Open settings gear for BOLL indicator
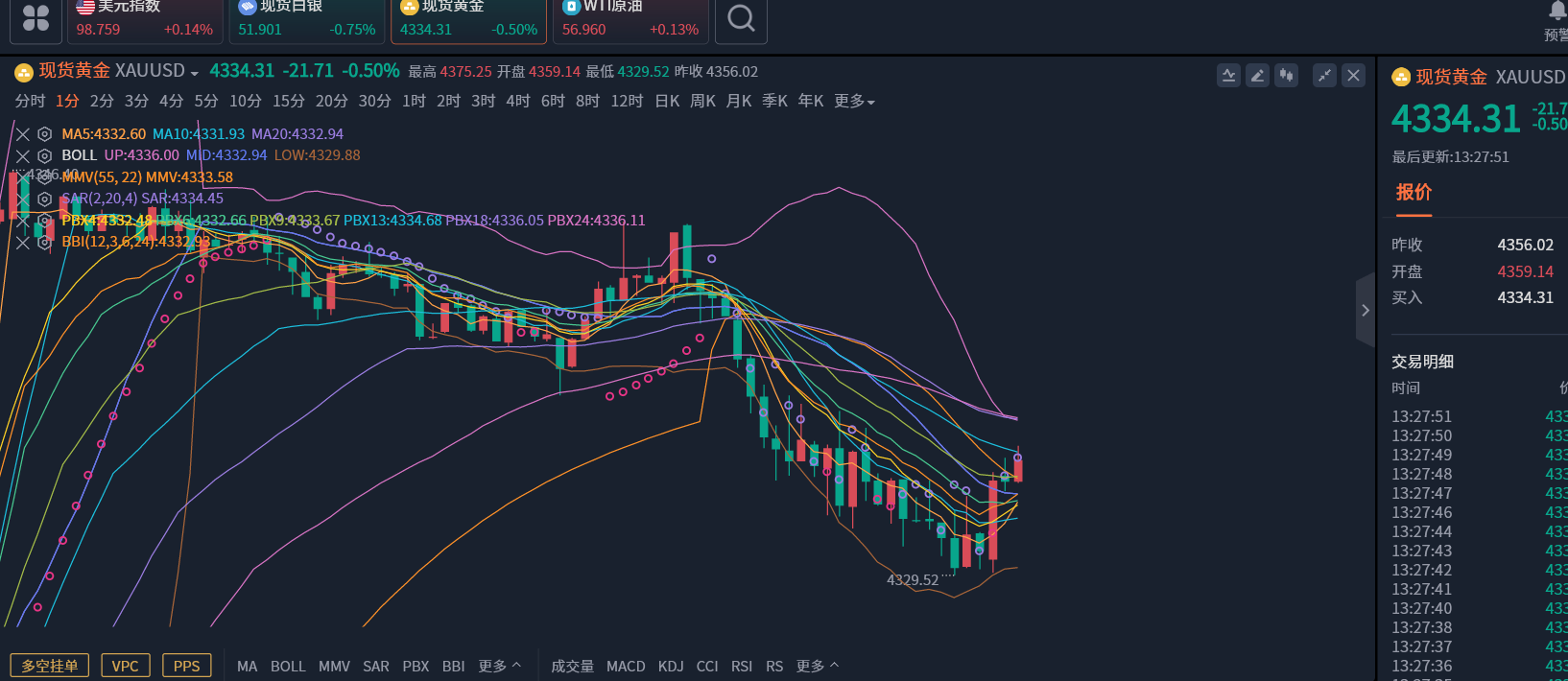This screenshot has width=1568, height=681. click(44, 155)
